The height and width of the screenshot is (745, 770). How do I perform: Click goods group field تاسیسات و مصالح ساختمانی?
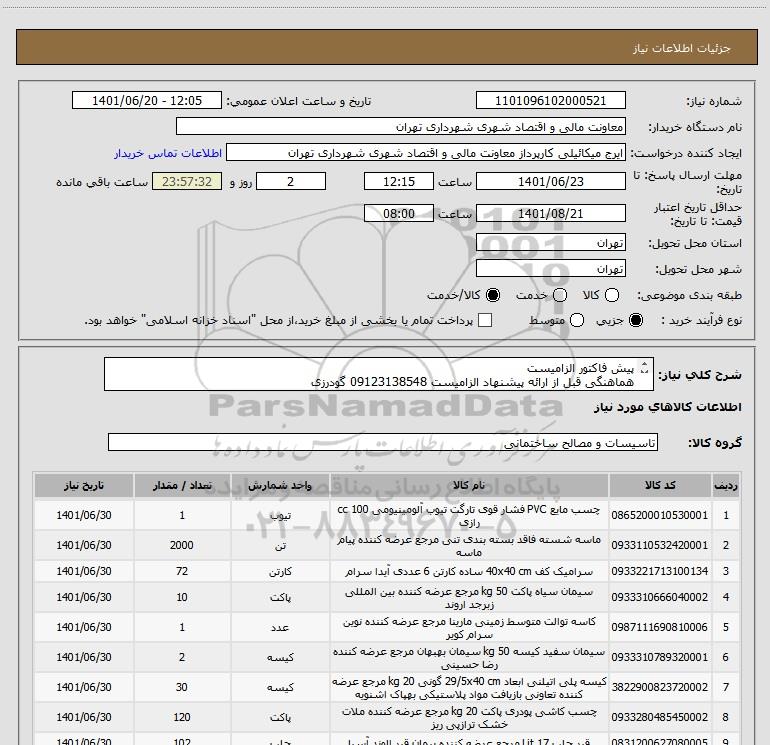(x=383, y=442)
